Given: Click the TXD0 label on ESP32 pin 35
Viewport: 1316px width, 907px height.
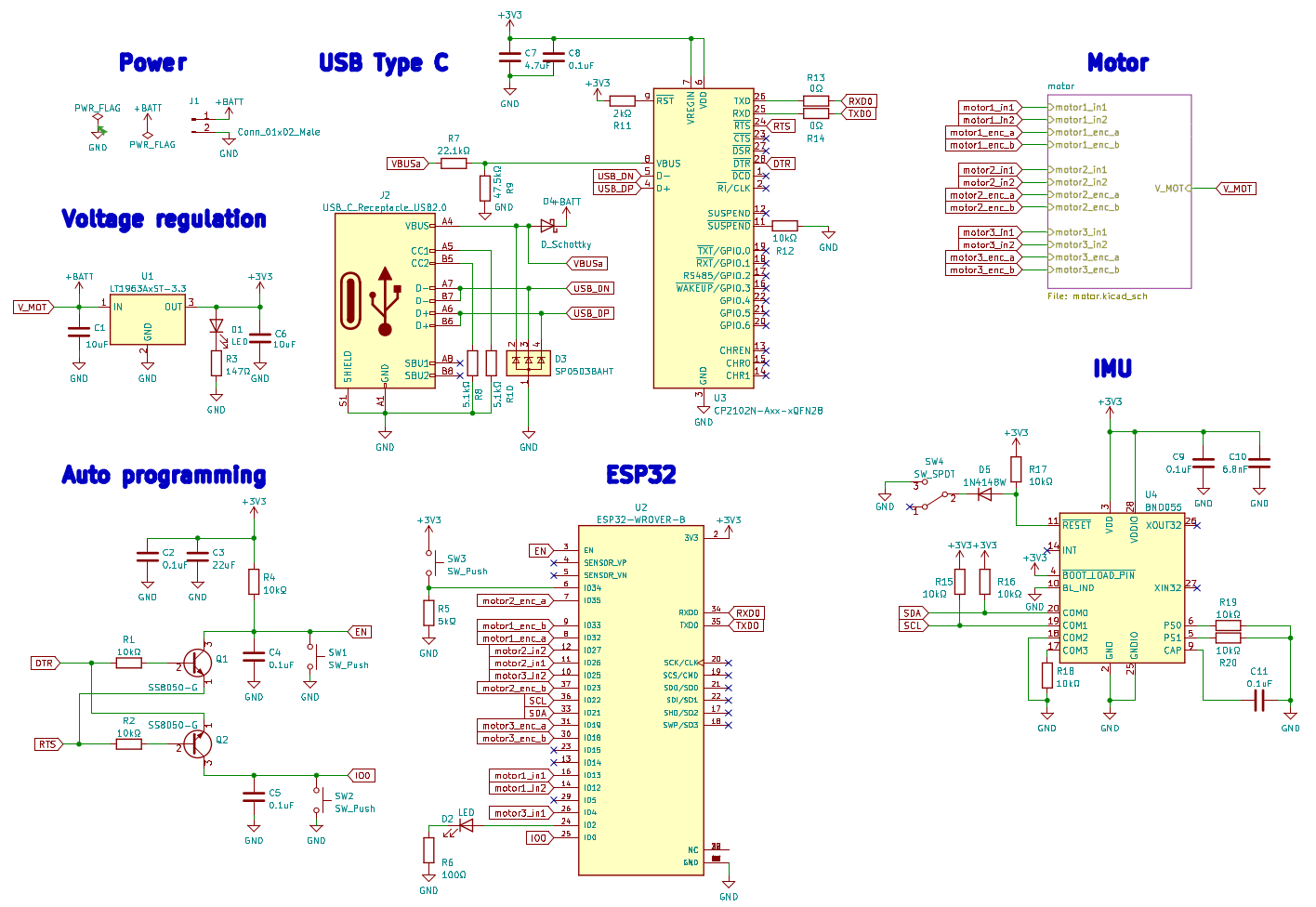Looking at the screenshot, I should coord(747,625).
